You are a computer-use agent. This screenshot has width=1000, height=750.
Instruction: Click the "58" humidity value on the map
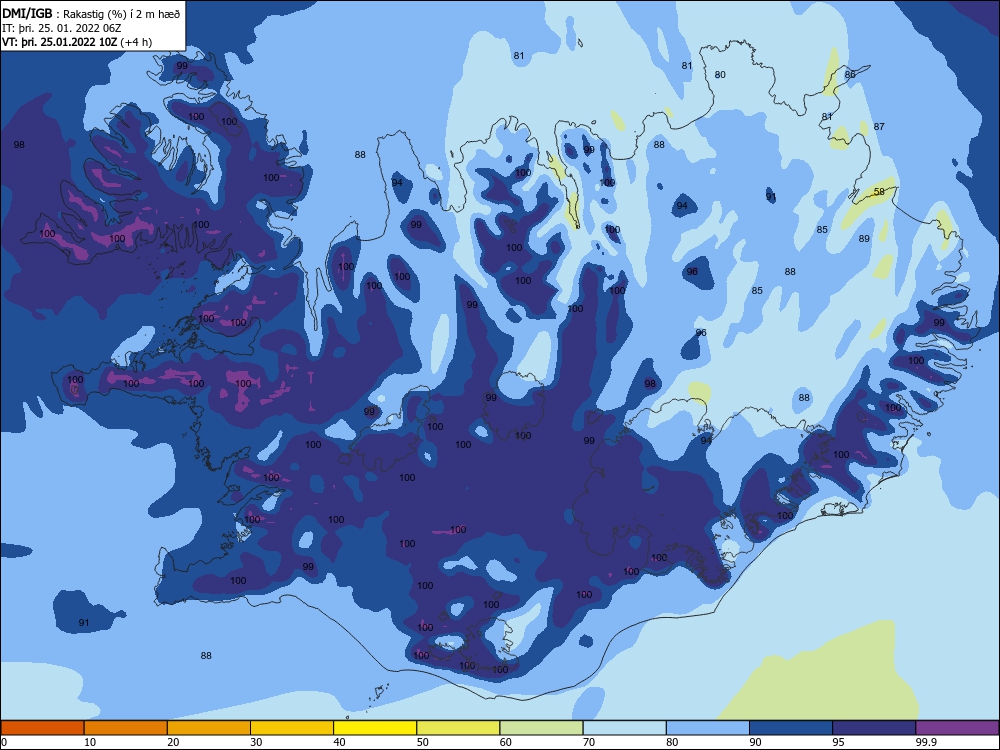pos(879,192)
